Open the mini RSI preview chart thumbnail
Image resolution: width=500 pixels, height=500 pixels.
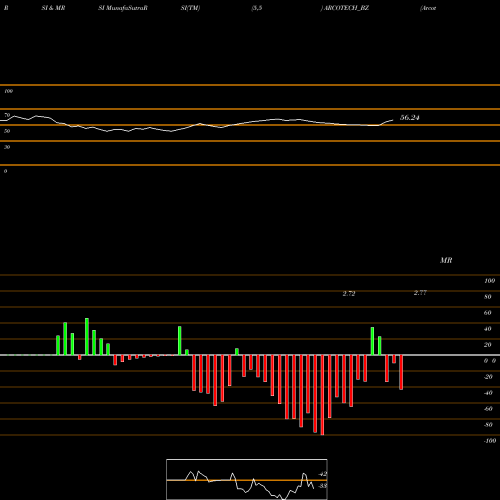tap(247, 479)
